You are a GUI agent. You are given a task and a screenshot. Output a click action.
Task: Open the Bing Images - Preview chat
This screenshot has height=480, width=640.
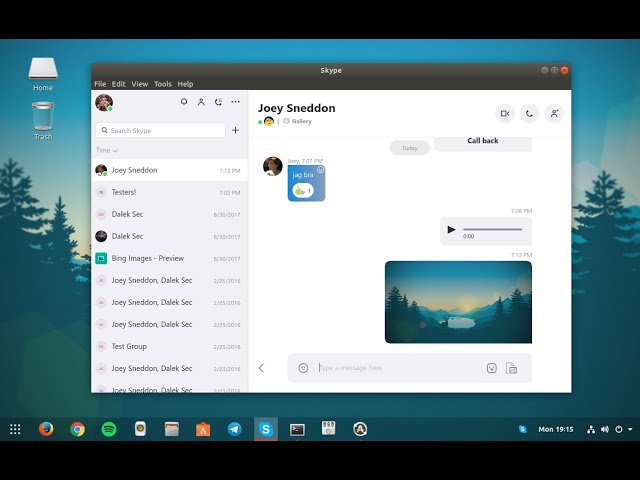[x=169, y=258]
